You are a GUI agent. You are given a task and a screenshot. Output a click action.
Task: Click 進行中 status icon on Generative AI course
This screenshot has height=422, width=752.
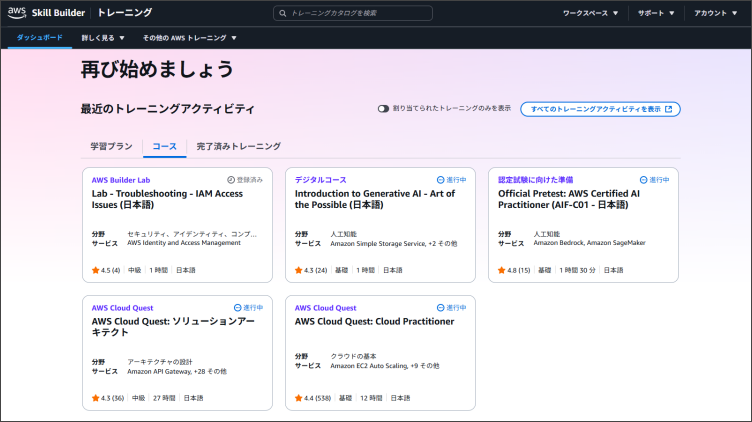pyautogui.click(x=438, y=180)
